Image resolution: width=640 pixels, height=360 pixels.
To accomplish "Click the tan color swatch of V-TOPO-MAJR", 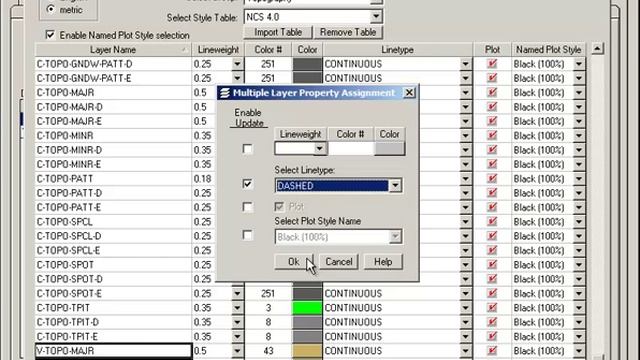I will coord(307,351).
